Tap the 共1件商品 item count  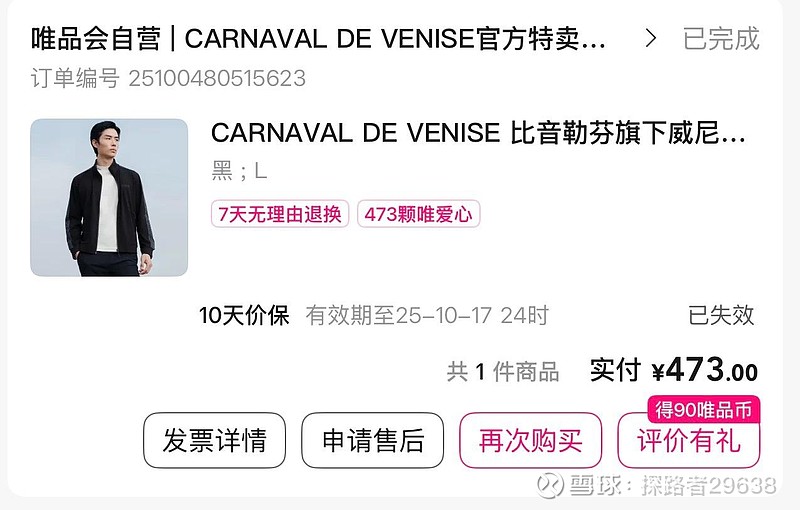(503, 371)
